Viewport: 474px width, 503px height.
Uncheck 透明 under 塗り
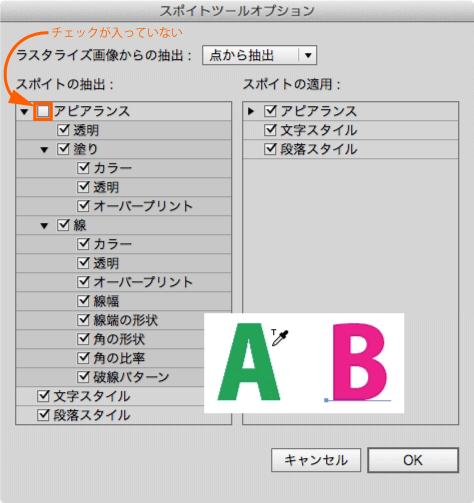[x=83, y=187]
